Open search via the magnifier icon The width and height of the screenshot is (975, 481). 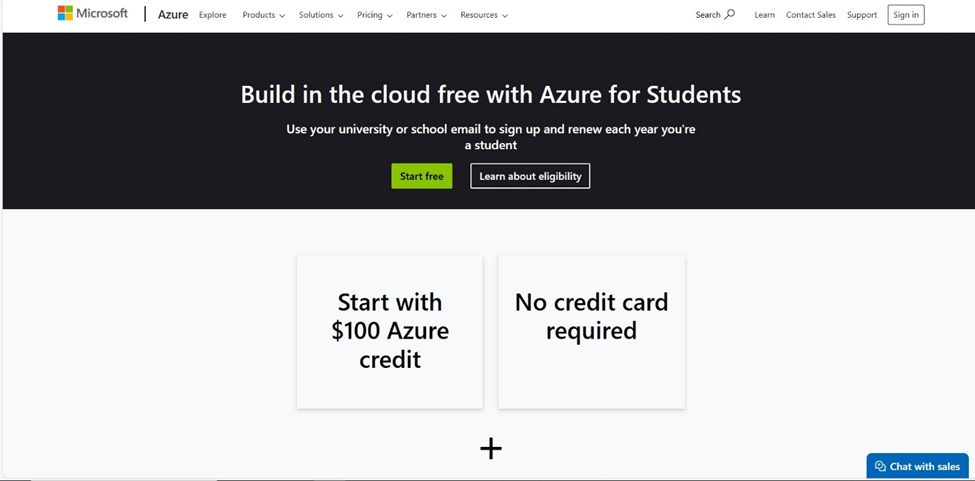[x=730, y=14]
